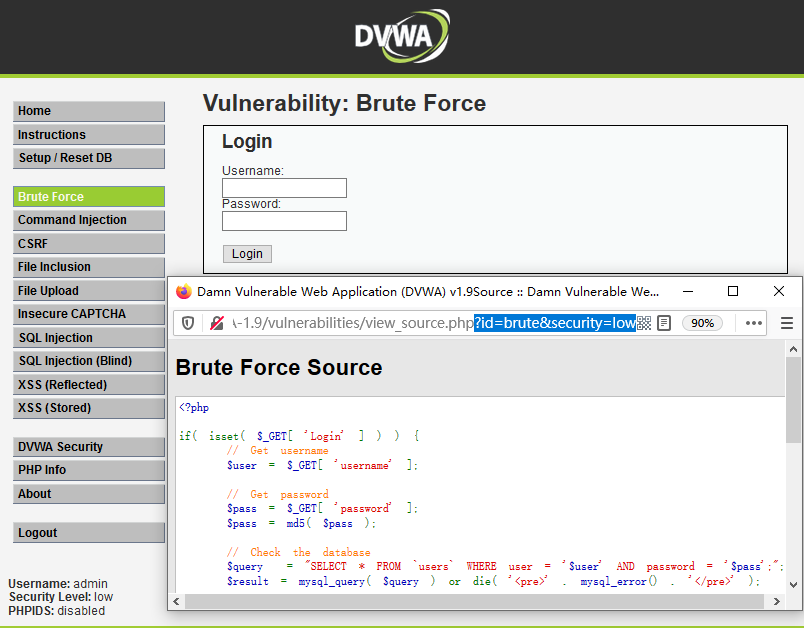Reset the 90% zoom level badge
The image size is (804, 628).
point(702,323)
